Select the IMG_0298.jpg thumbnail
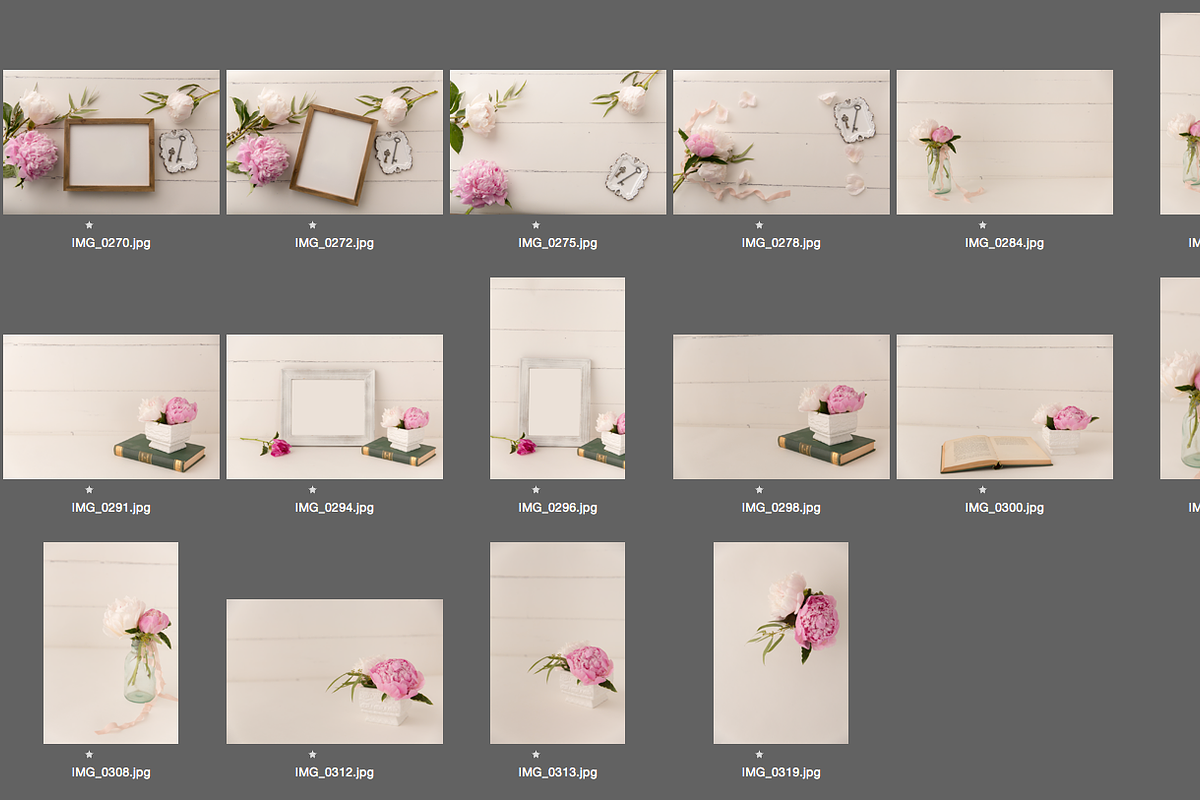Screen dimensions: 1200x800 click(781, 407)
